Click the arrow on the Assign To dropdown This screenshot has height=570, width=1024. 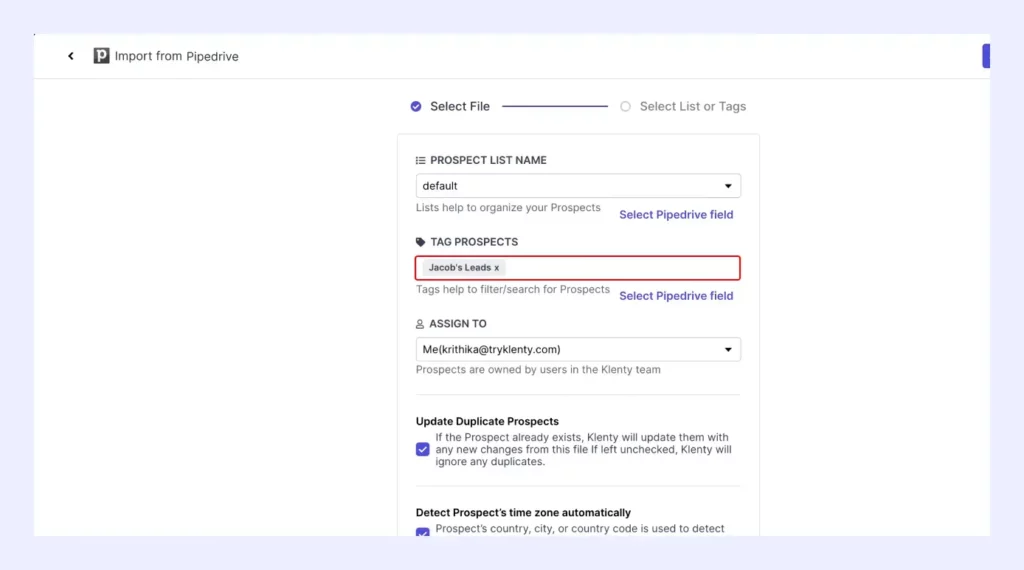click(728, 349)
